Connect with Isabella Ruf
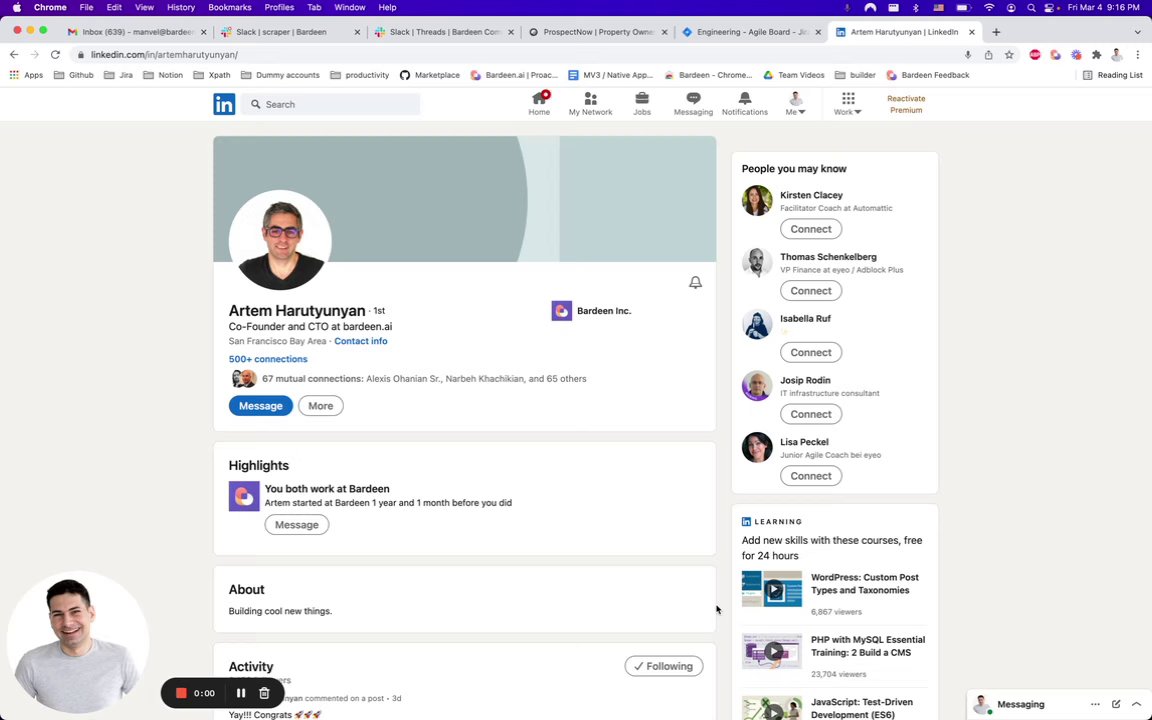The image size is (1152, 720). tap(811, 353)
